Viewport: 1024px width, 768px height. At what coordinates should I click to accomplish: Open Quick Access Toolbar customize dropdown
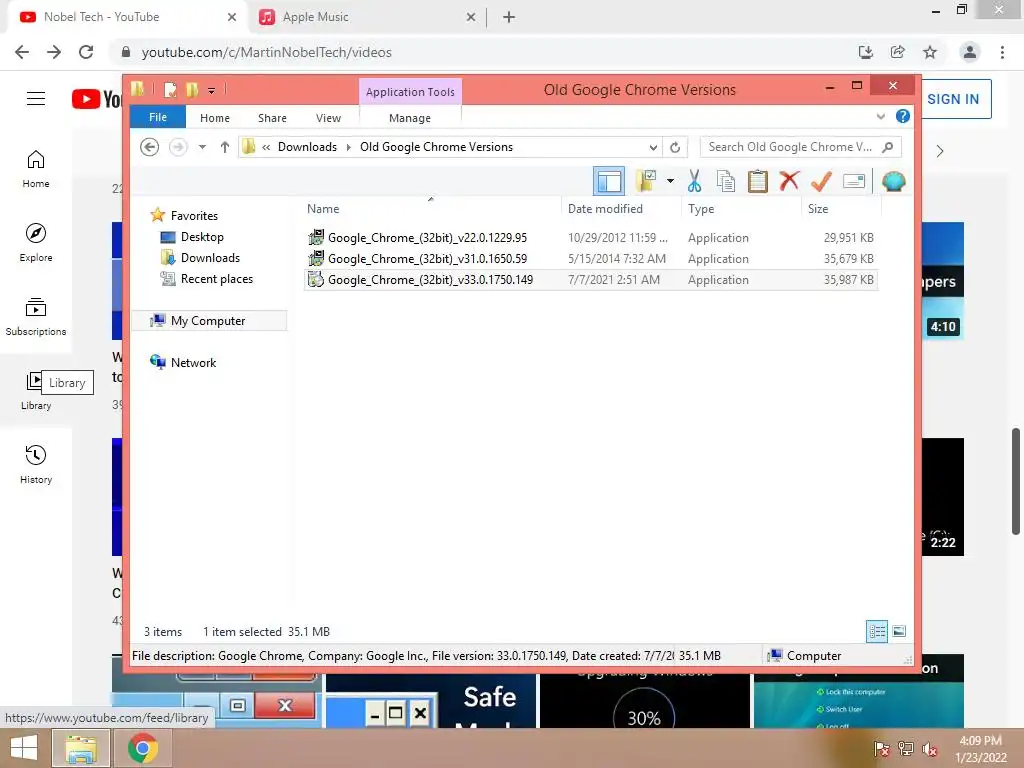[x=212, y=90]
